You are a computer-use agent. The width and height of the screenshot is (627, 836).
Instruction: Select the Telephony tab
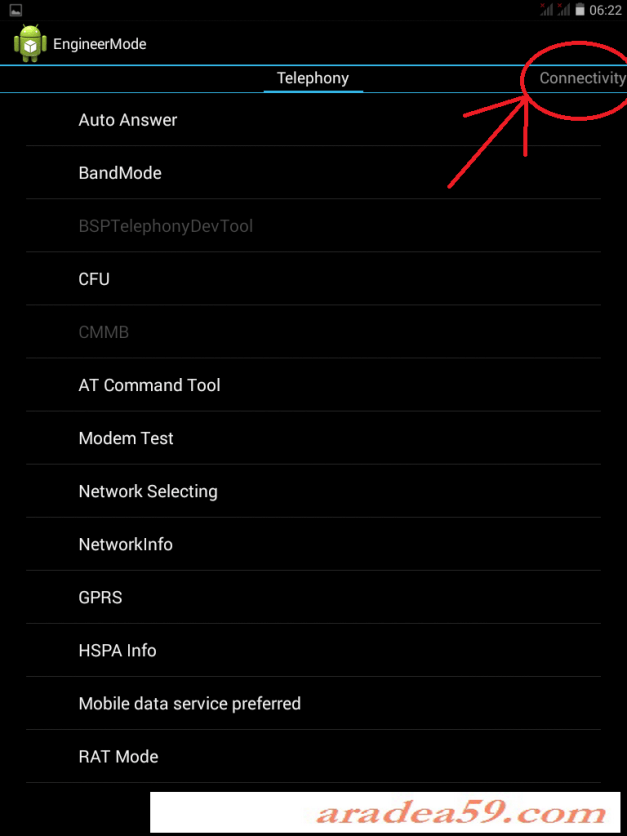313,77
